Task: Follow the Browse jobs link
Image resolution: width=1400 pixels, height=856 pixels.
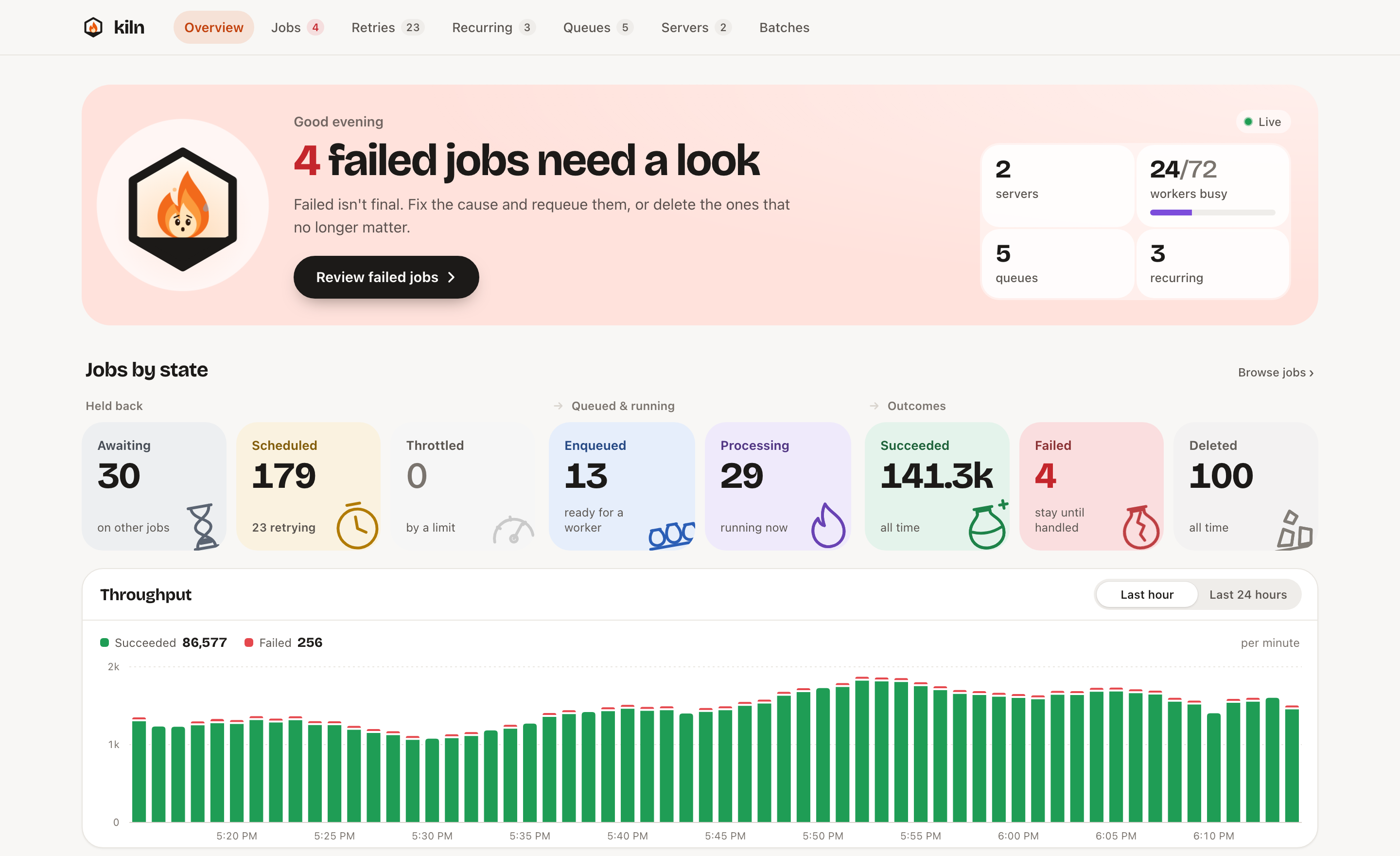Action: (x=1276, y=372)
